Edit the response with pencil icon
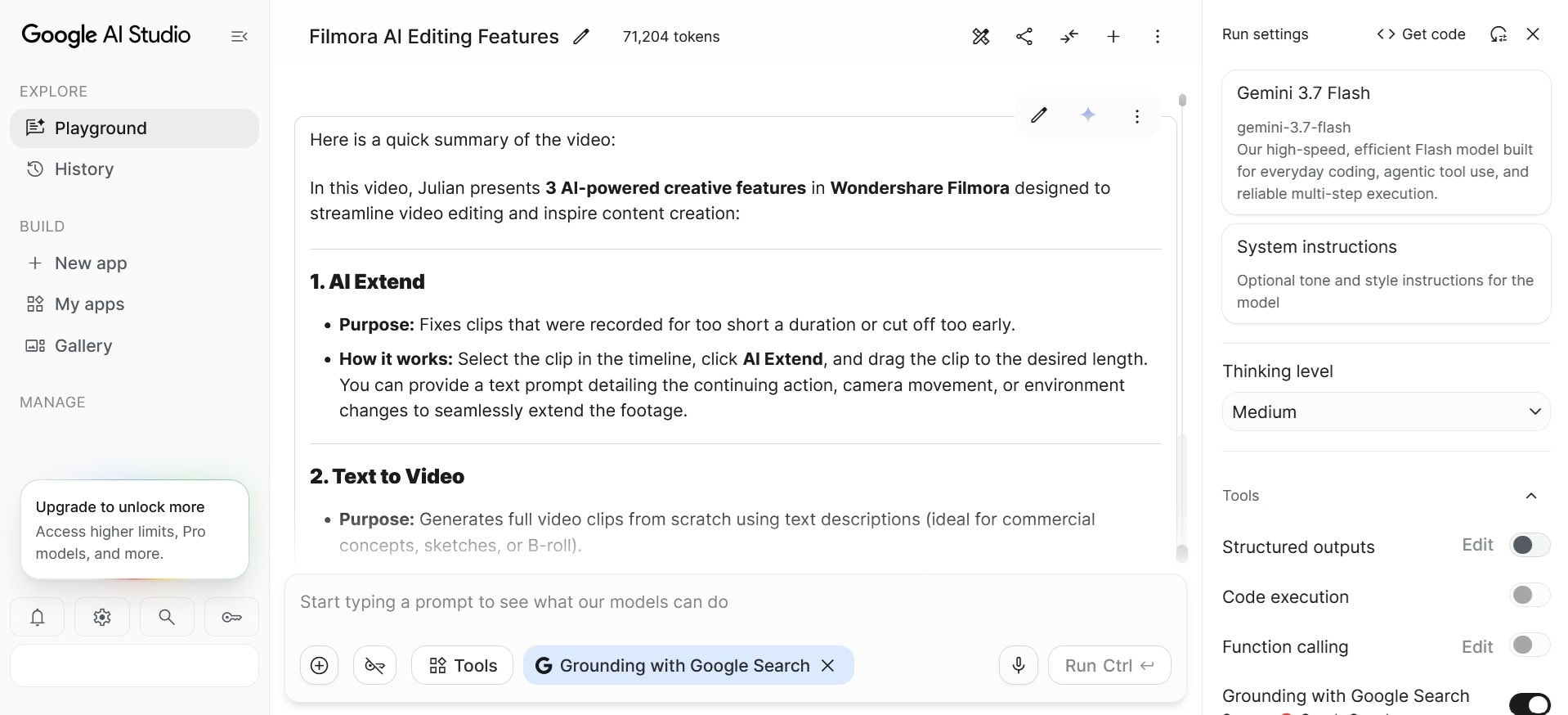1568x715 pixels. point(1039,115)
